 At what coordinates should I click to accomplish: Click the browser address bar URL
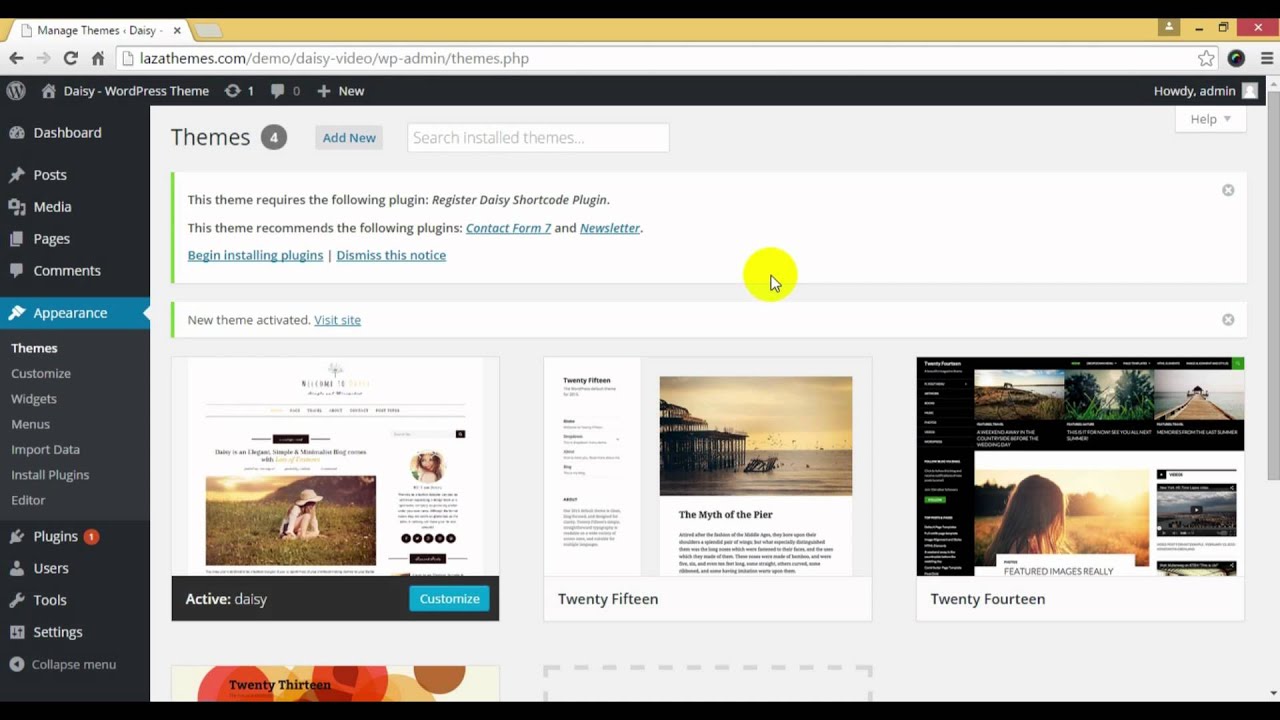click(334, 58)
